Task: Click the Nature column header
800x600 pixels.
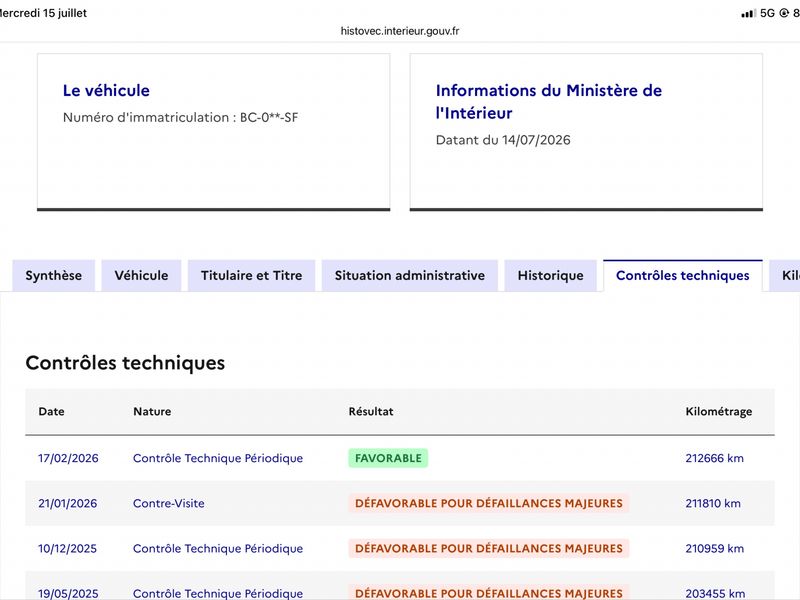Action: [152, 411]
